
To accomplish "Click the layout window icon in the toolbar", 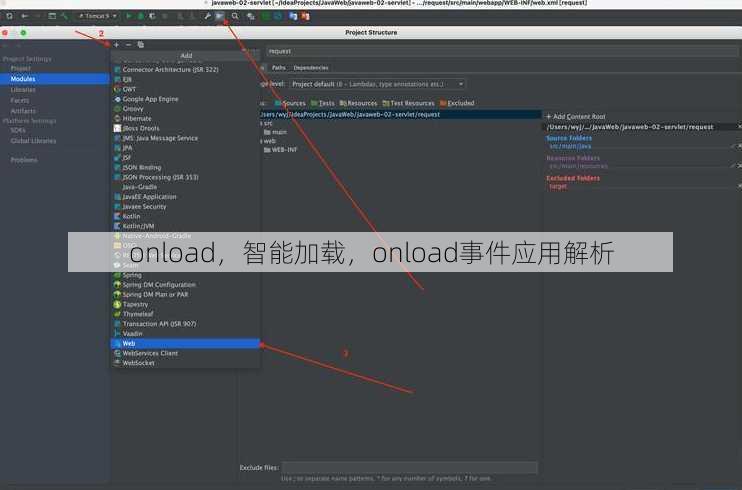I will [52, 16].
